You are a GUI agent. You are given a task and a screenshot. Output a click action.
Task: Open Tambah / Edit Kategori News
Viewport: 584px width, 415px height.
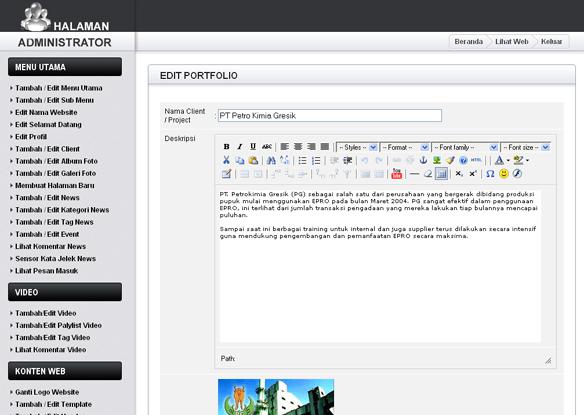(62, 210)
